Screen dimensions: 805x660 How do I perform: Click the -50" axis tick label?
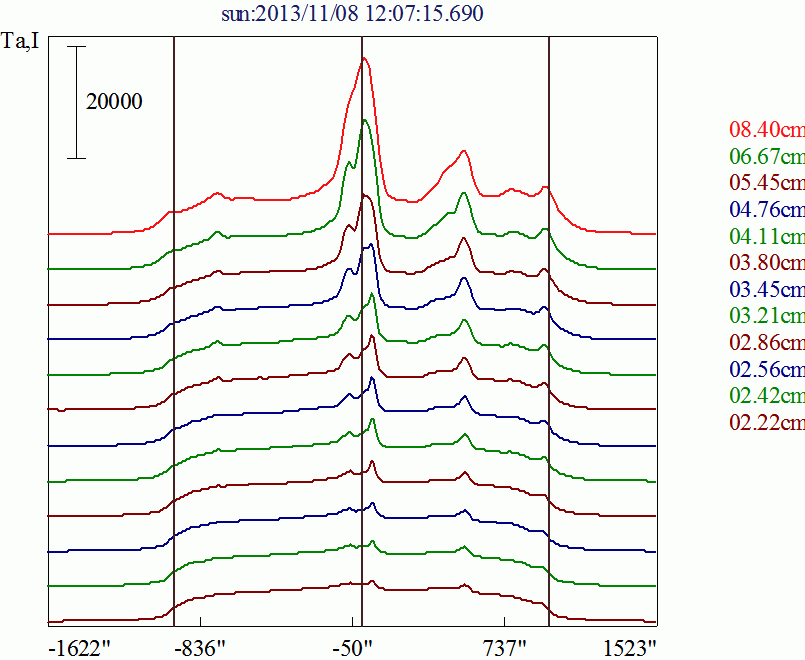tap(352, 649)
